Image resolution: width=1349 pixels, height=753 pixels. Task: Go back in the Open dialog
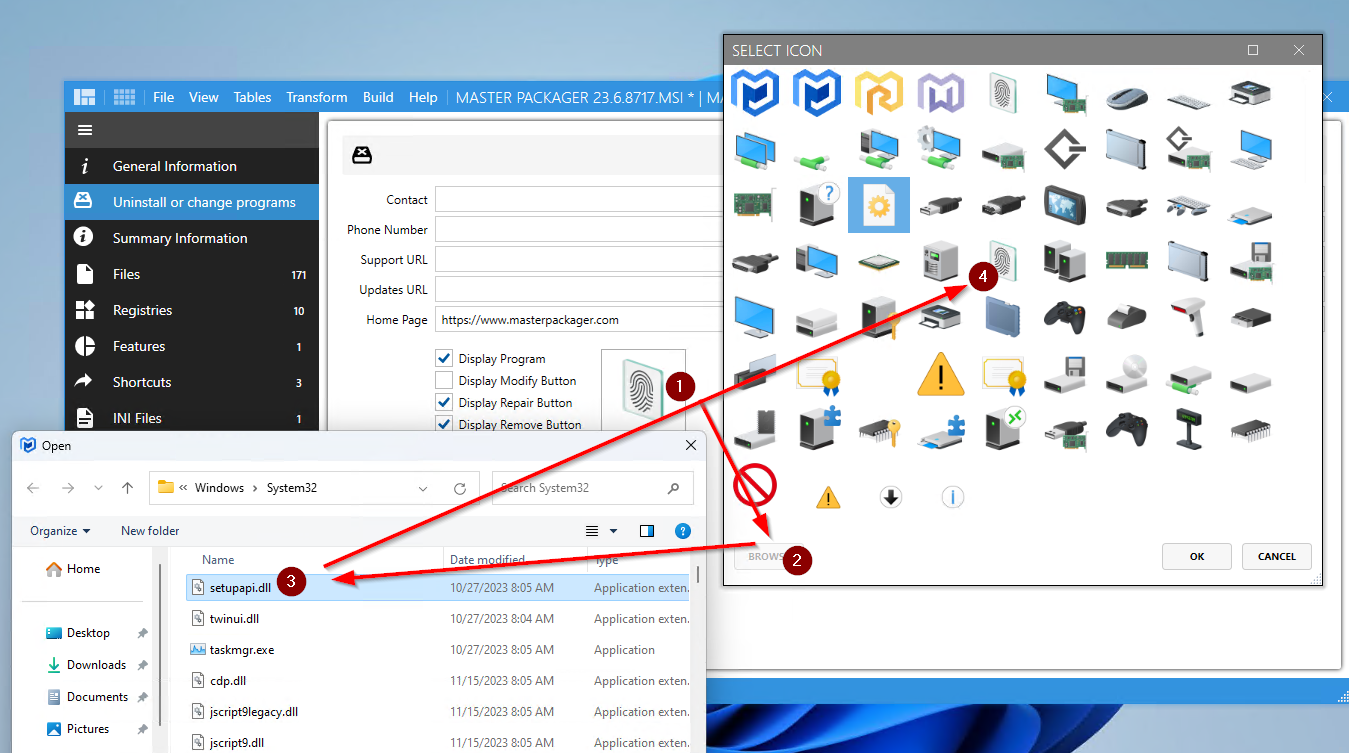coord(33,488)
